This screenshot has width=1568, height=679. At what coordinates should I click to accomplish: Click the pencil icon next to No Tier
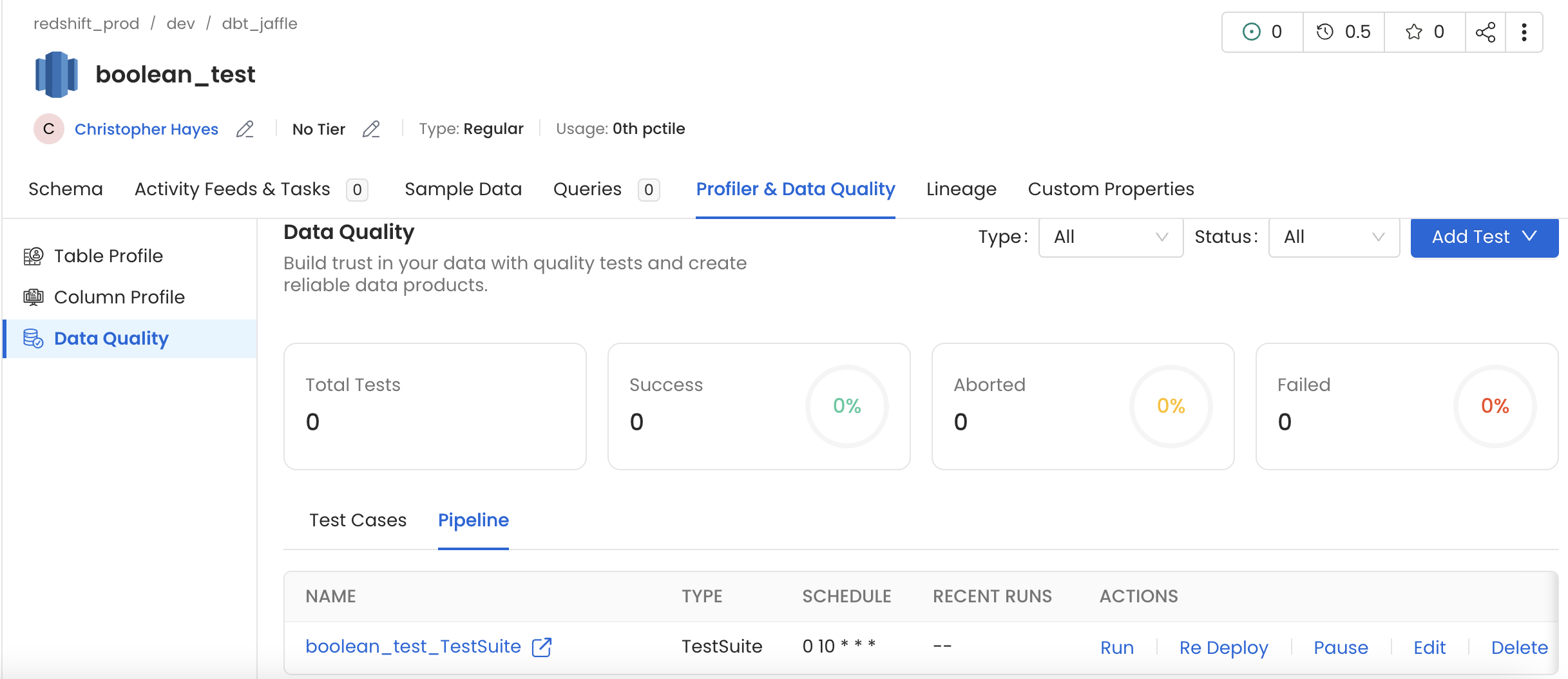tap(371, 129)
